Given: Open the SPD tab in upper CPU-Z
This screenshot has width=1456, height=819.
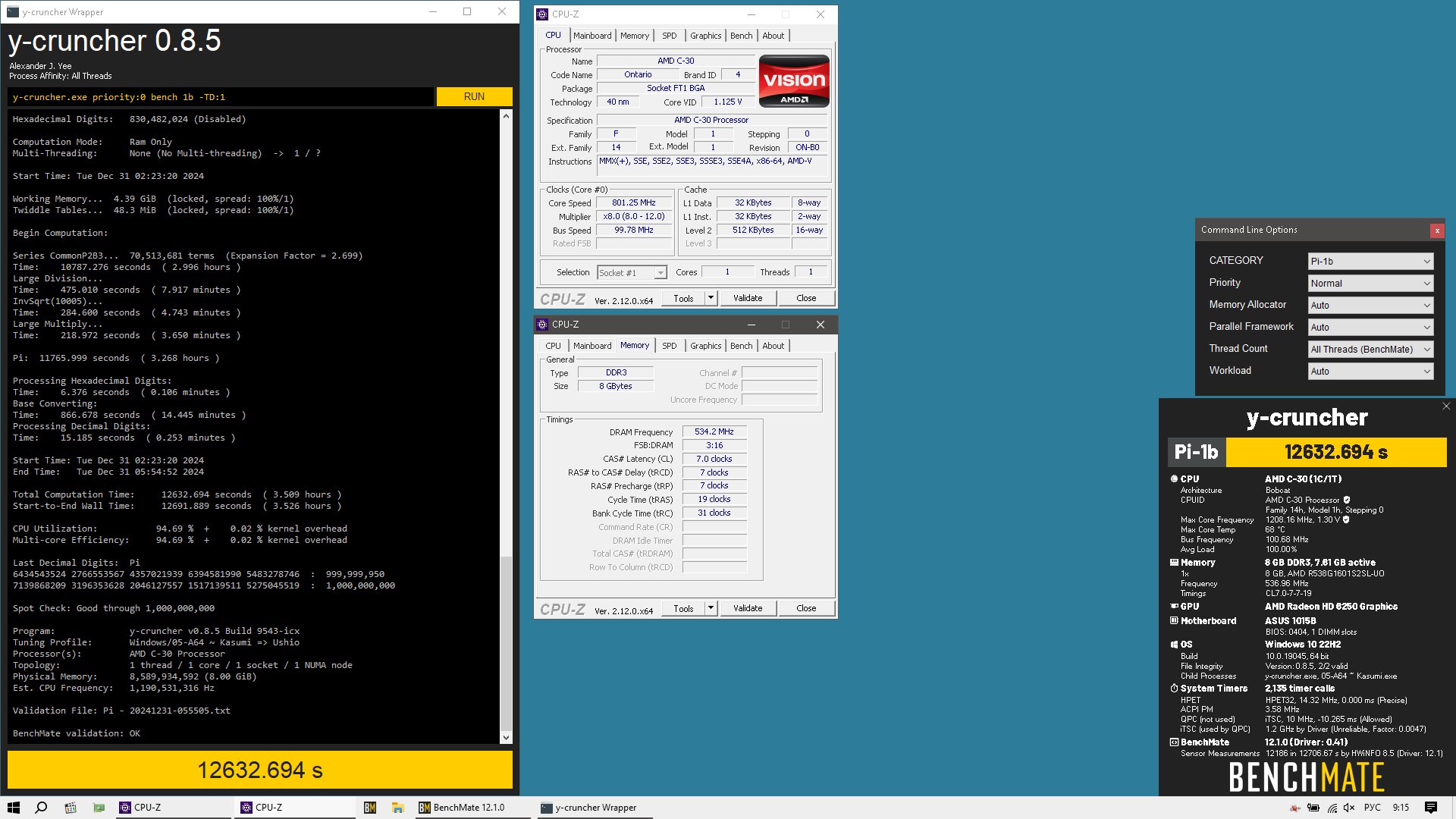Looking at the screenshot, I should point(669,36).
